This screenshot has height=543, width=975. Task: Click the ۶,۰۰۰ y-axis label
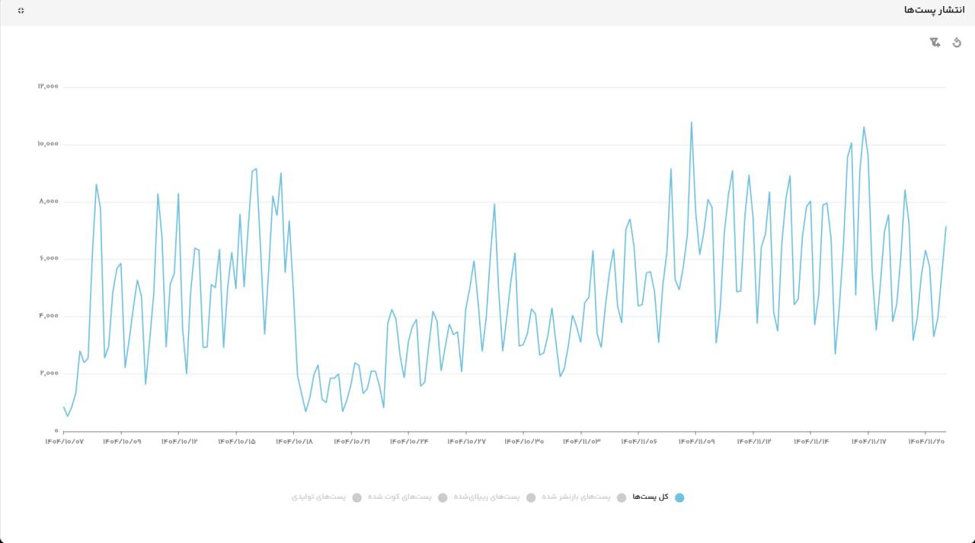click(49, 258)
